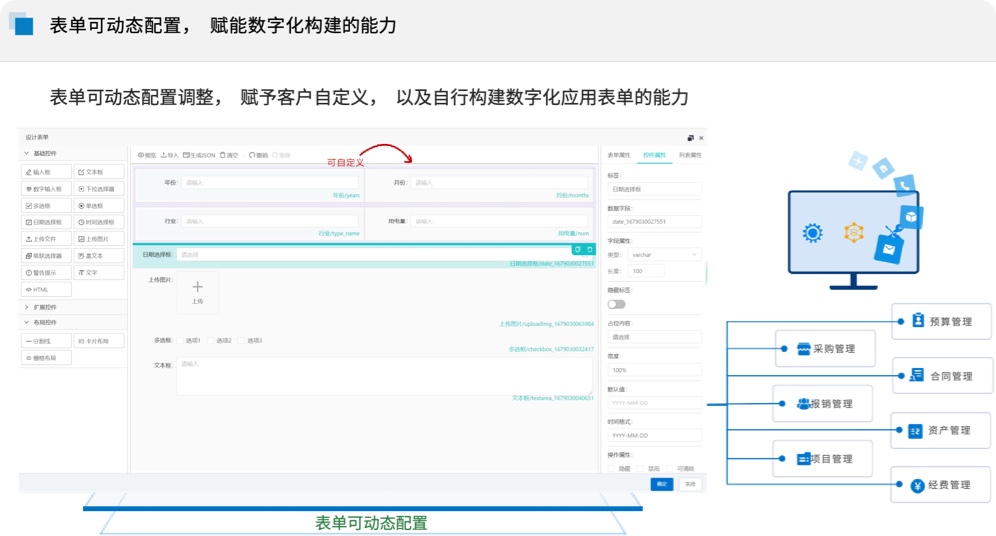The height and width of the screenshot is (536, 996).
Task: Switch to the 表单属性 tab
Action: coord(618,155)
